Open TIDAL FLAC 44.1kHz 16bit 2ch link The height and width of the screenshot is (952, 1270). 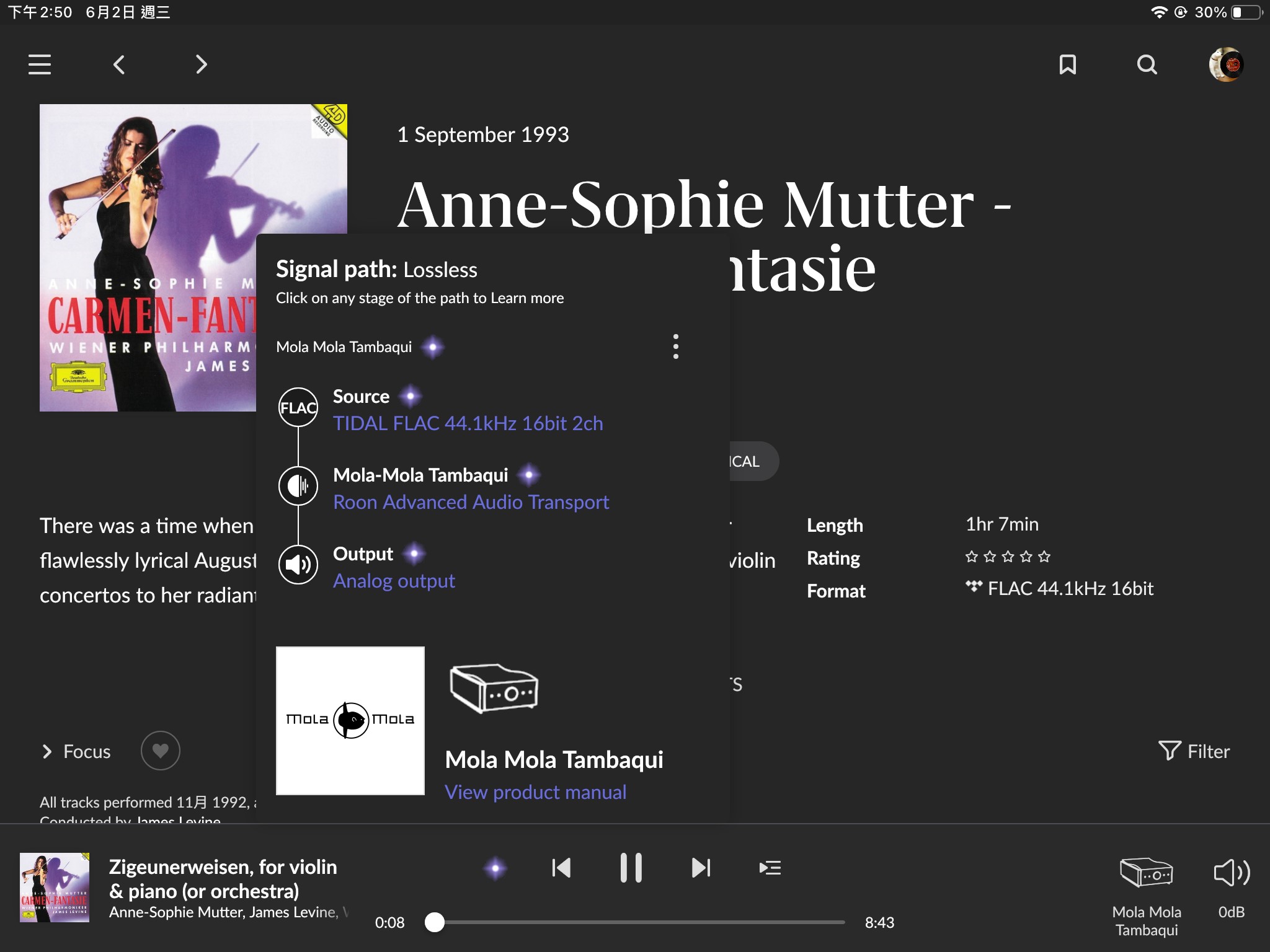tap(468, 423)
